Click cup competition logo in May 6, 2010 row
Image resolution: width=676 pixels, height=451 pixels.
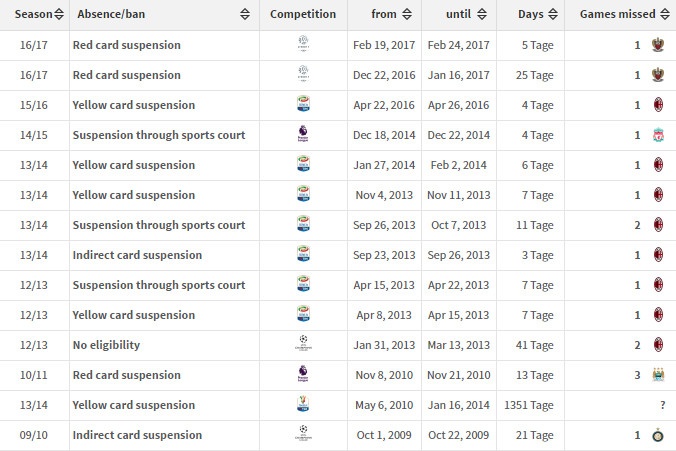303,405
